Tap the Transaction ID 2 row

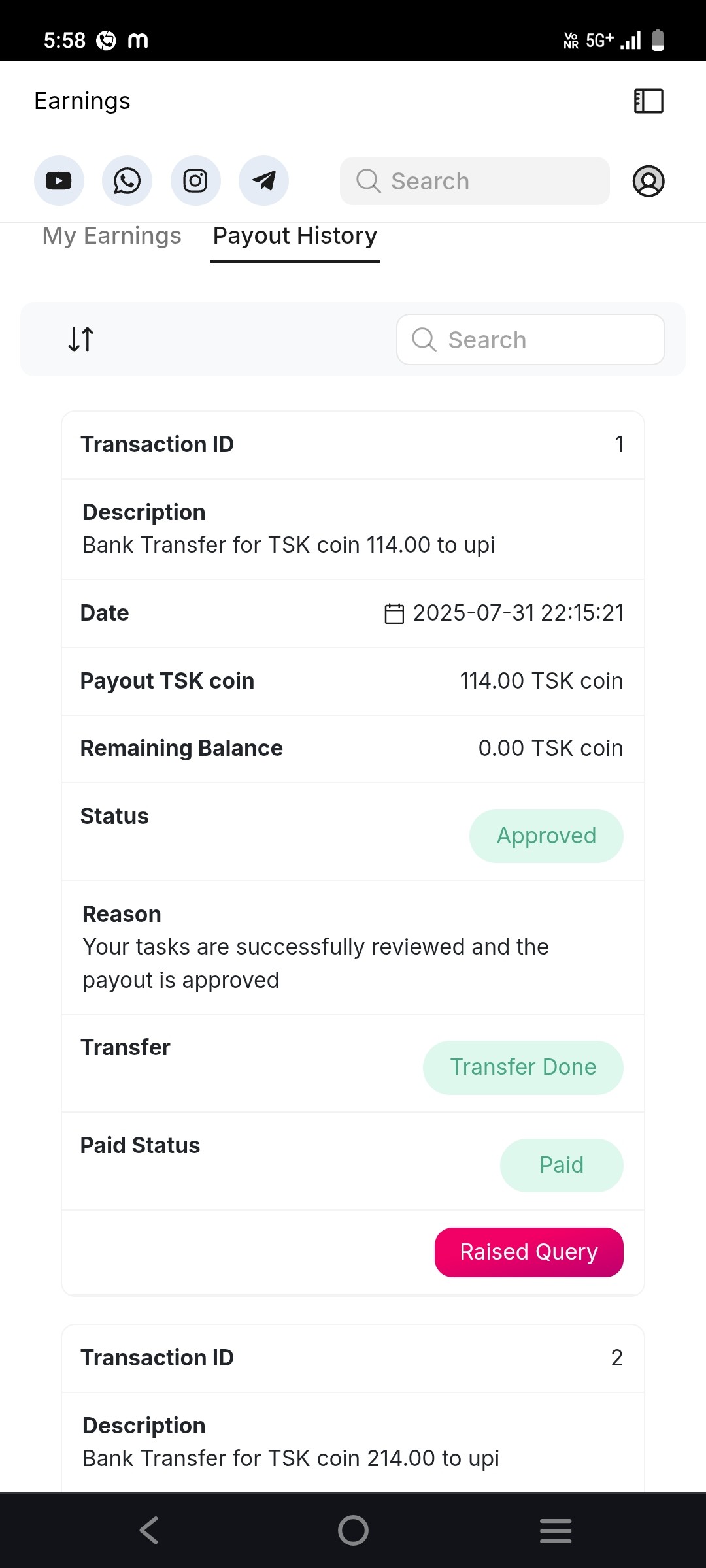tap(353, 1358)
